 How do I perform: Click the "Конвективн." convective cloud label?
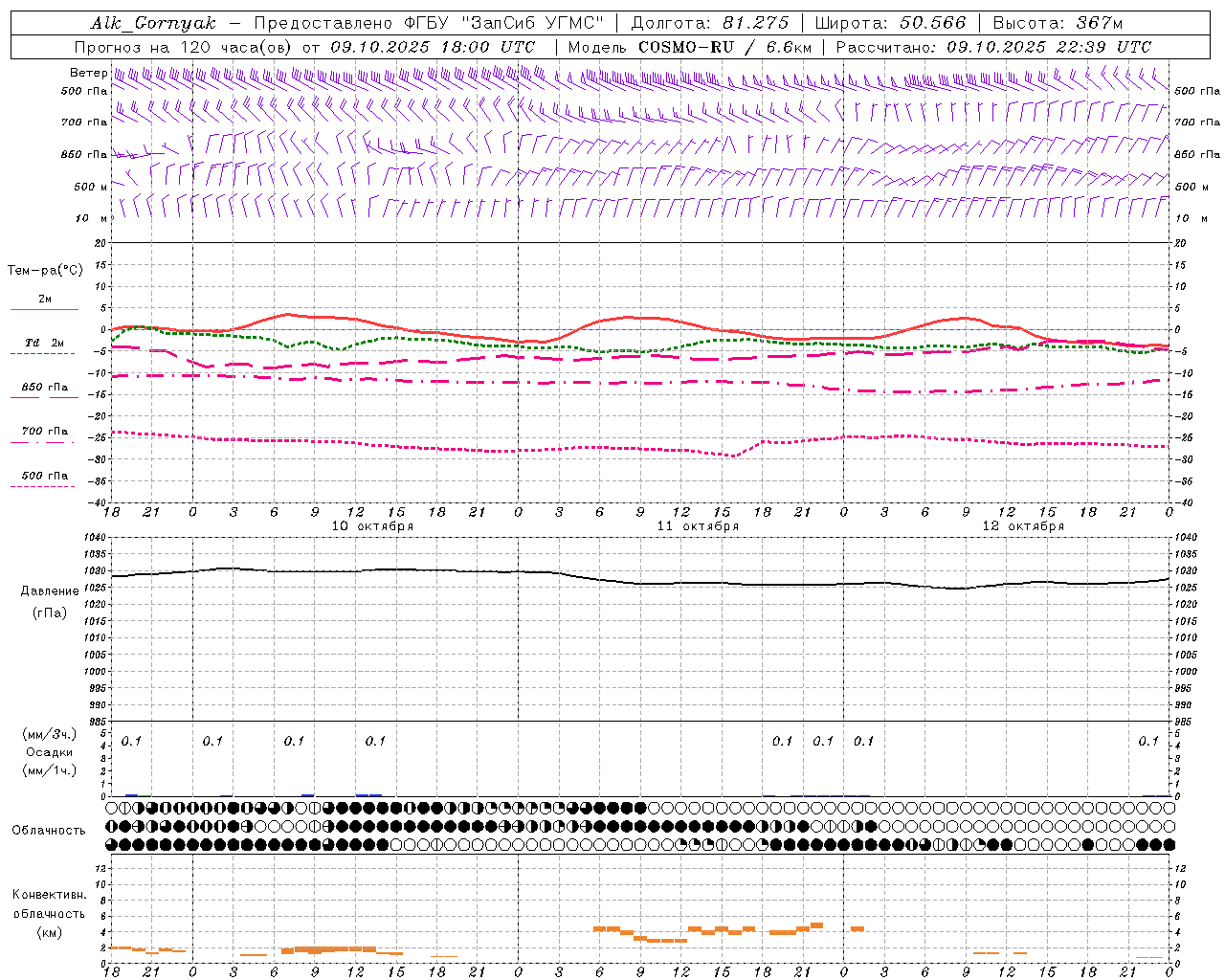tap(50, 896)
